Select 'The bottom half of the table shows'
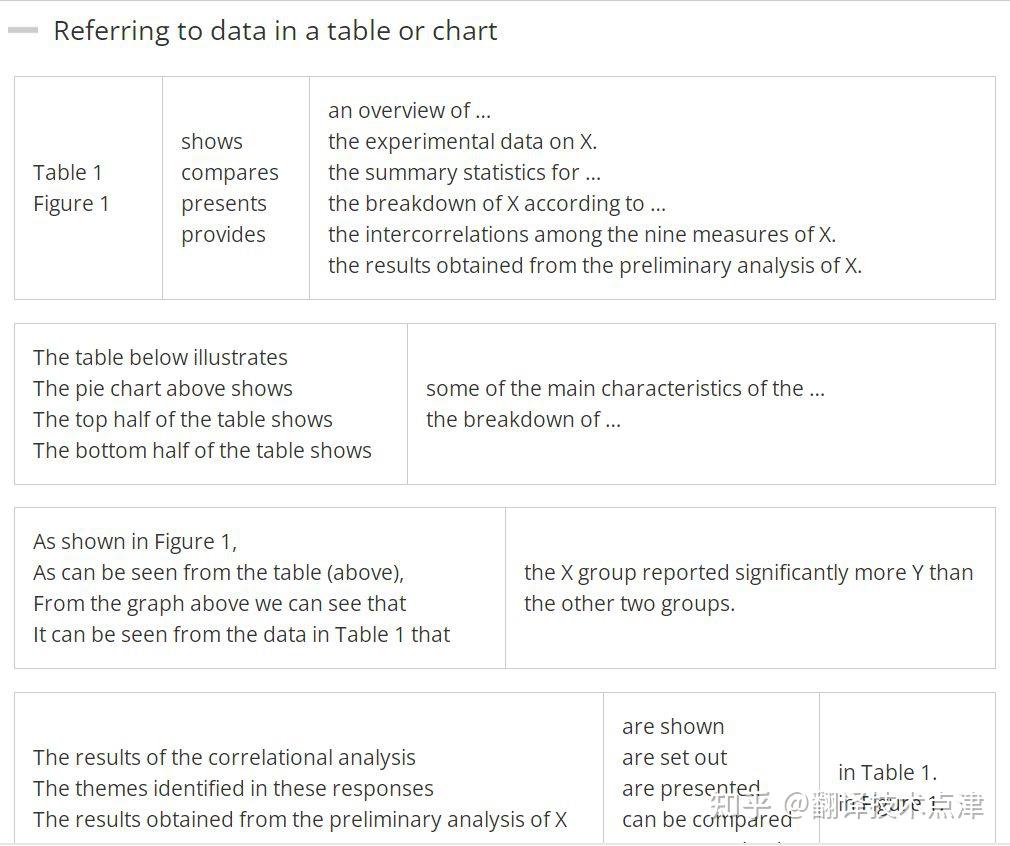 pyautogui.click(x=202, y=450)
